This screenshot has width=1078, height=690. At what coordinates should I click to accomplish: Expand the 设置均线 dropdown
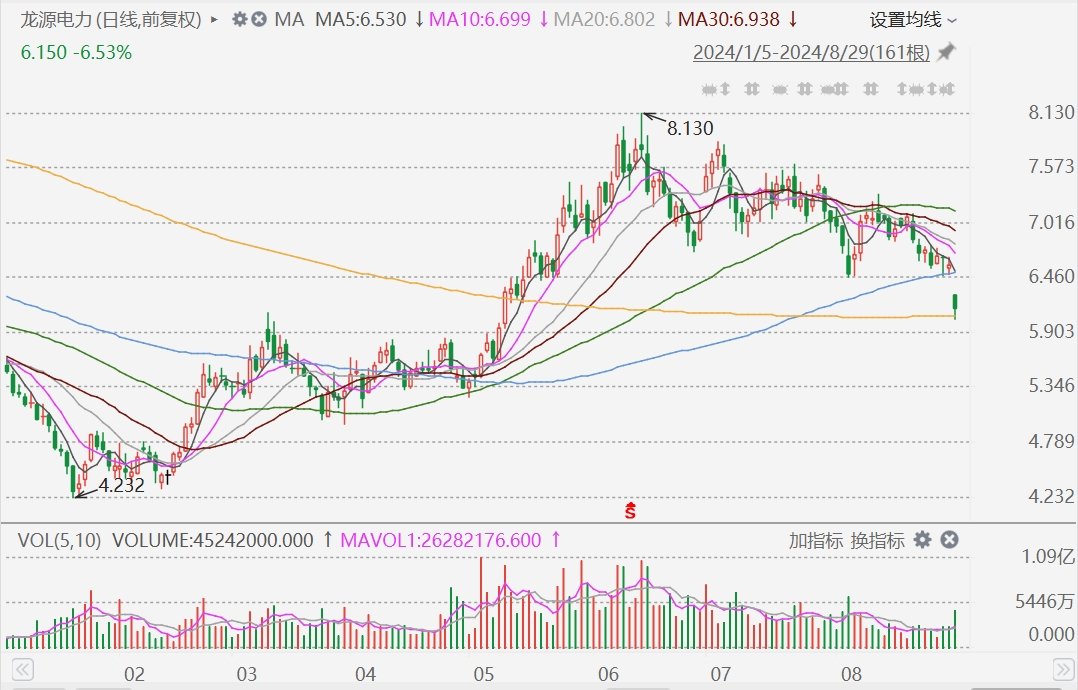(912, 20)
